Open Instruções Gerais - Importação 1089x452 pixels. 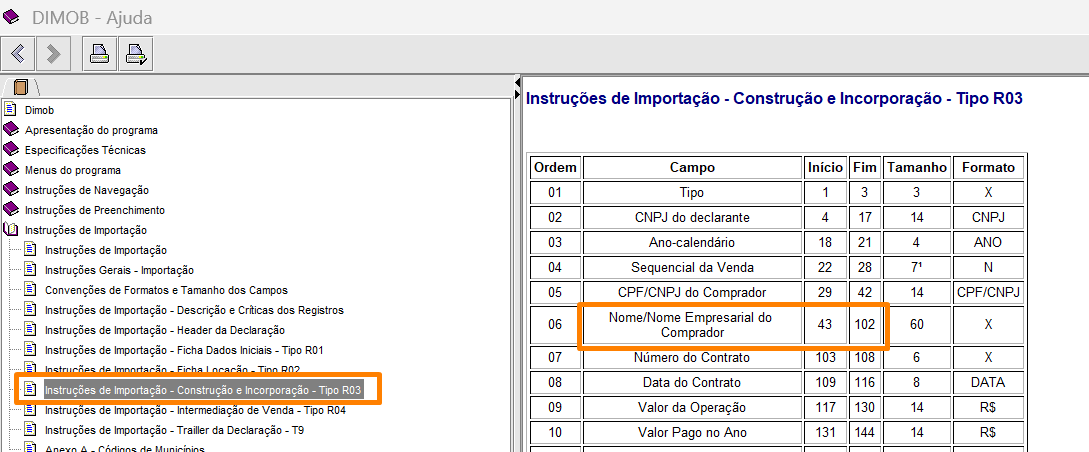(119, 270)
